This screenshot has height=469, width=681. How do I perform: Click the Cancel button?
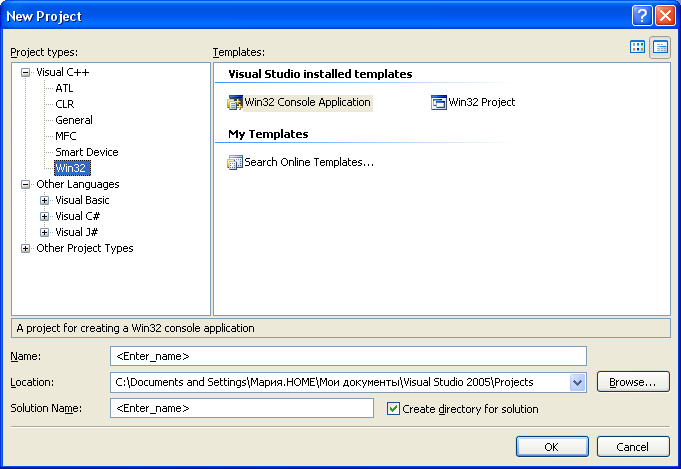(x=633, y=447)
